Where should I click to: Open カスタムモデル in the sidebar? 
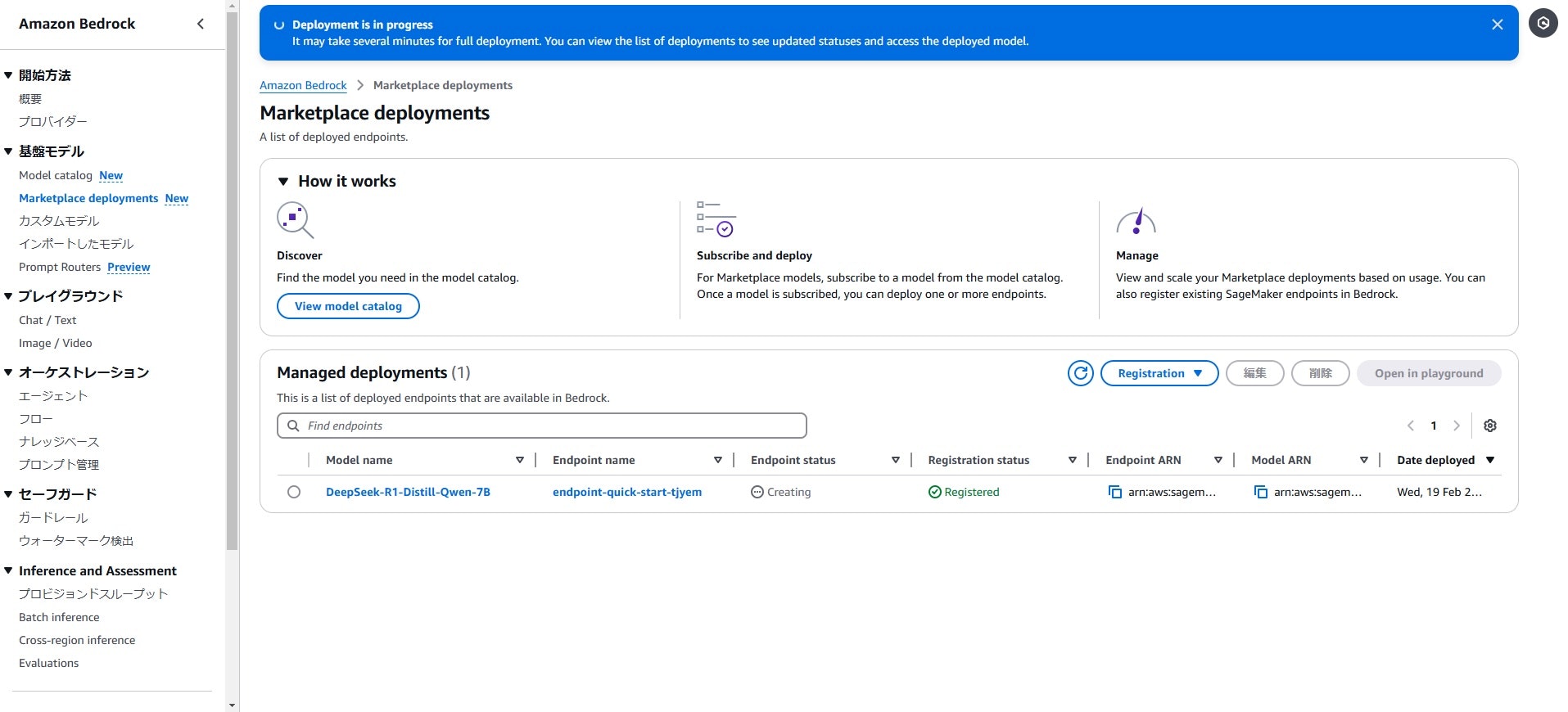(59, 221)
